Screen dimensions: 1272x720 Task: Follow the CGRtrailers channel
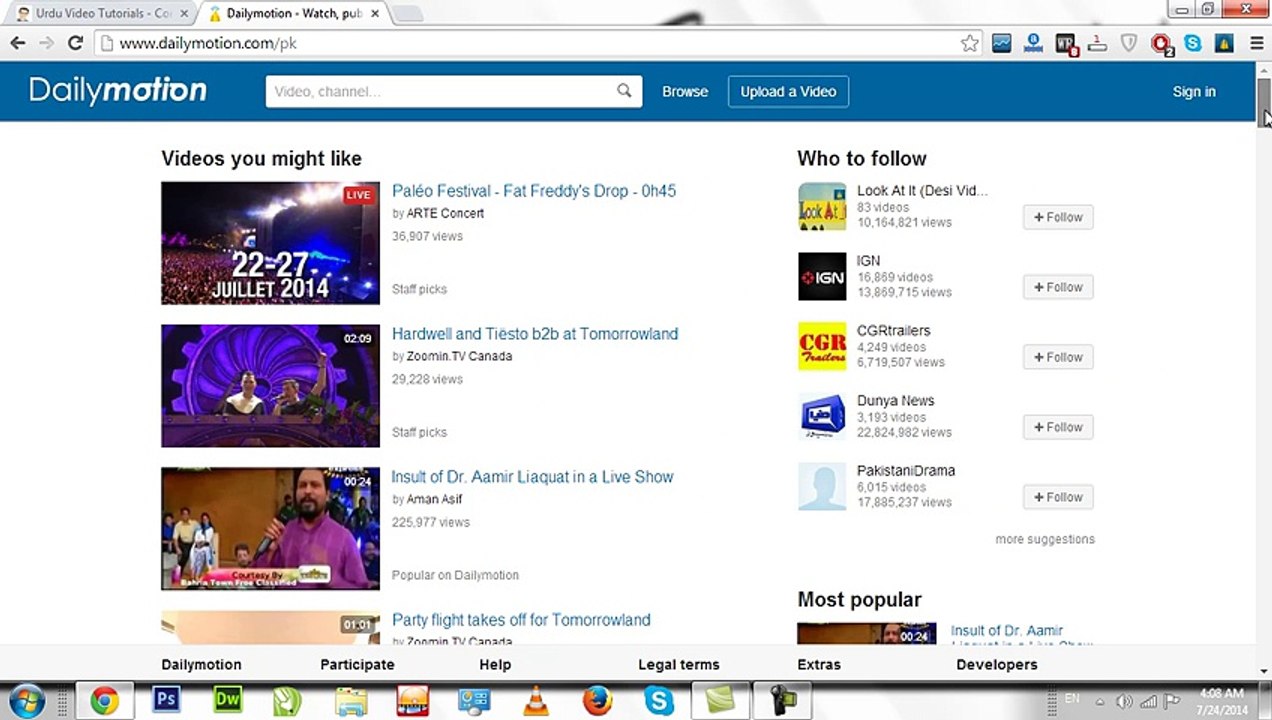(x=1058, y=357)
